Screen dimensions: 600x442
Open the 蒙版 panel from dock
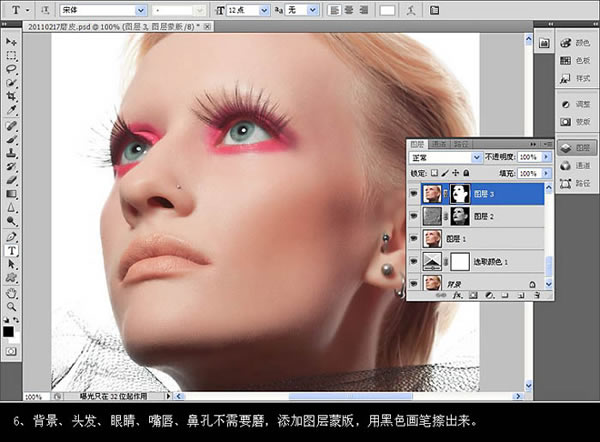[576, 122]
